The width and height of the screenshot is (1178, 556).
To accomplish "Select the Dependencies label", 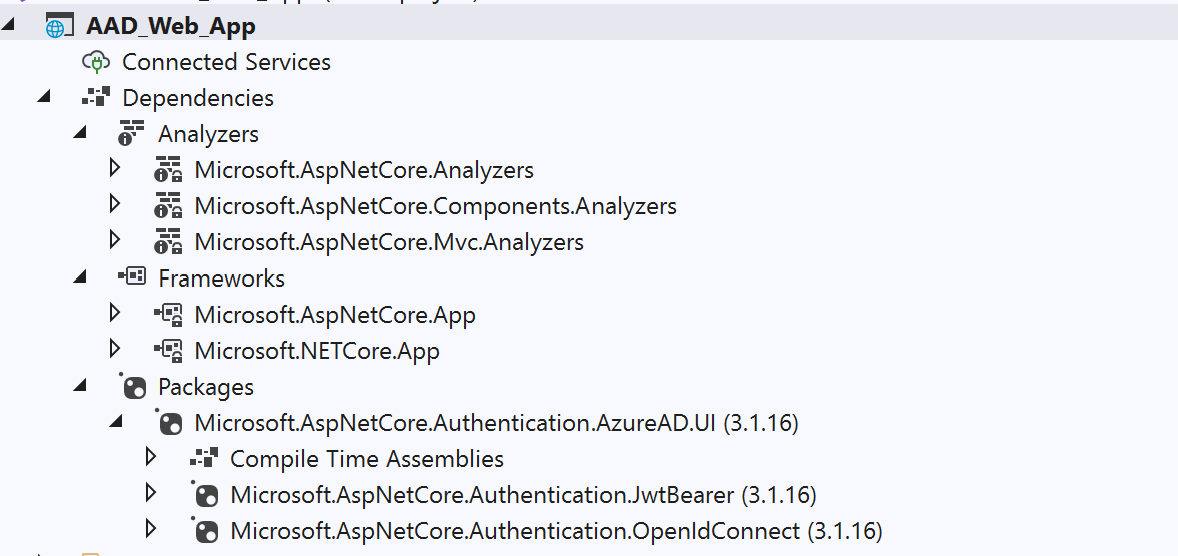I will click(198, 98).
